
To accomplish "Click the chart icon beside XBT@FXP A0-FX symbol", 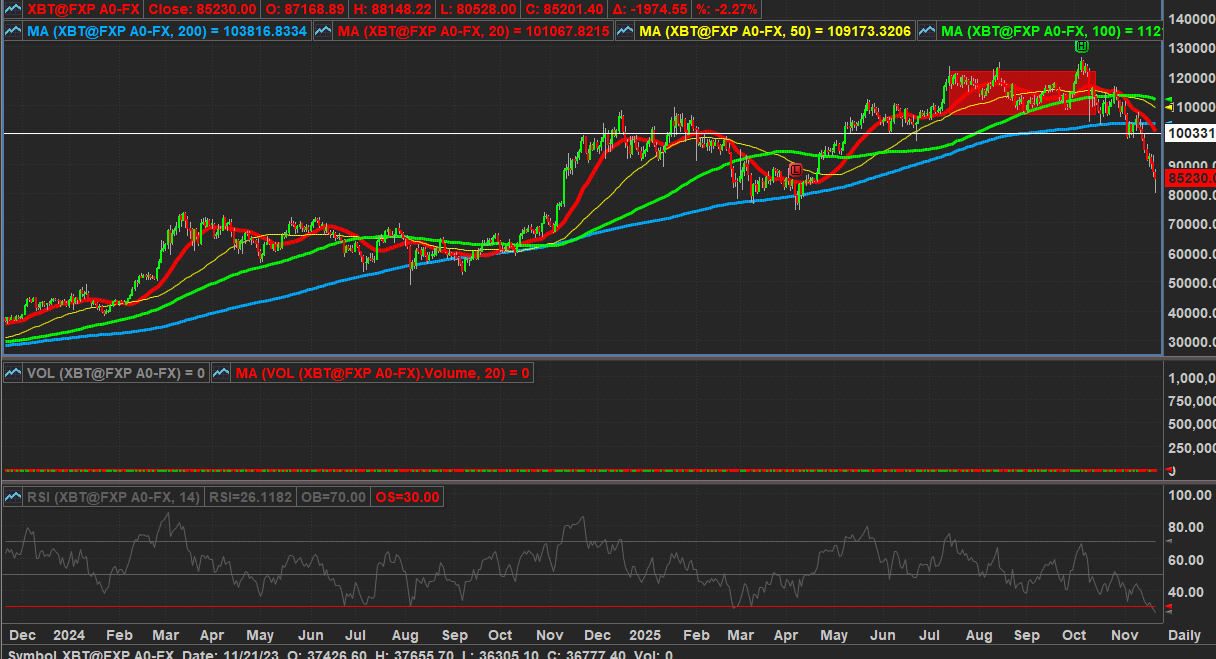I will click(14, 9).
